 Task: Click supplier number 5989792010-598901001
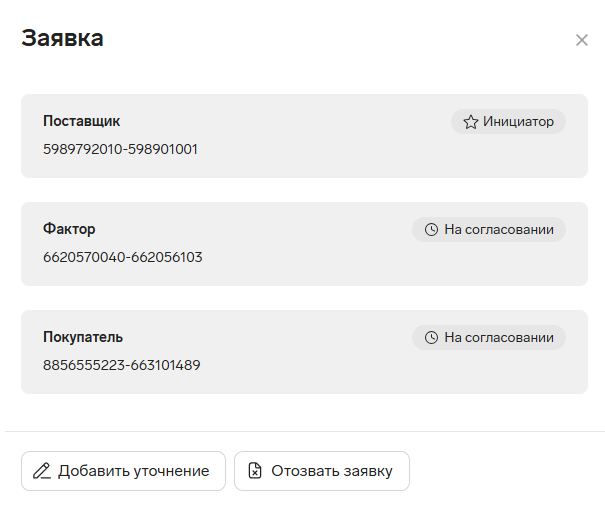point(120,149)
